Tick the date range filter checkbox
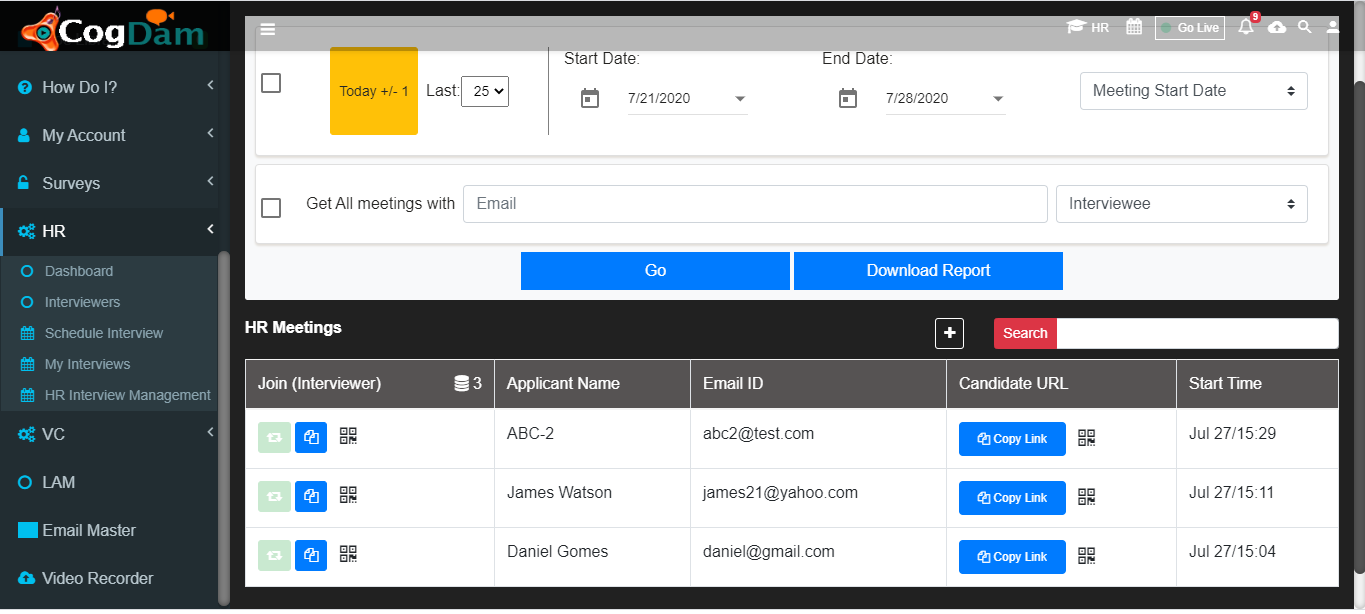1365x614 pixels. pos(271,83)
